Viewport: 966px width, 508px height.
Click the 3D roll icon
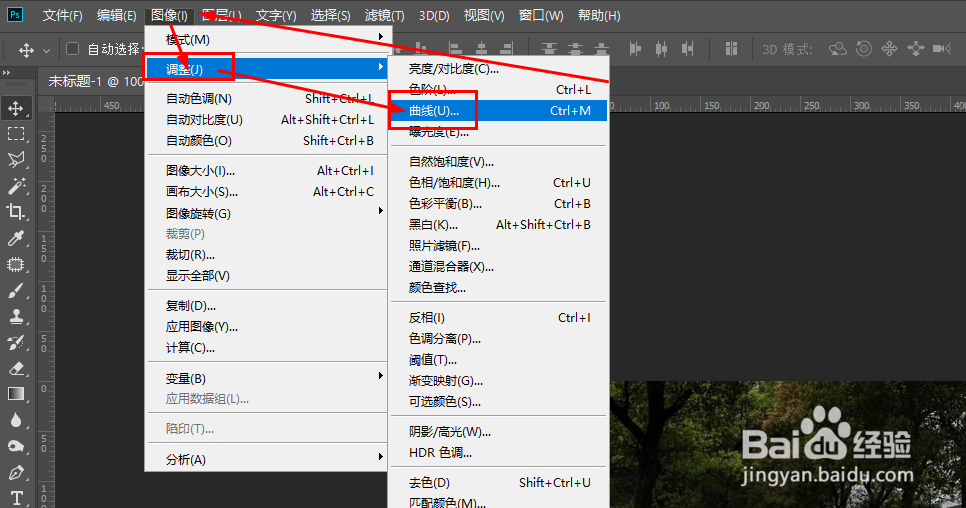pyautogui.click(x=864, y=49)
